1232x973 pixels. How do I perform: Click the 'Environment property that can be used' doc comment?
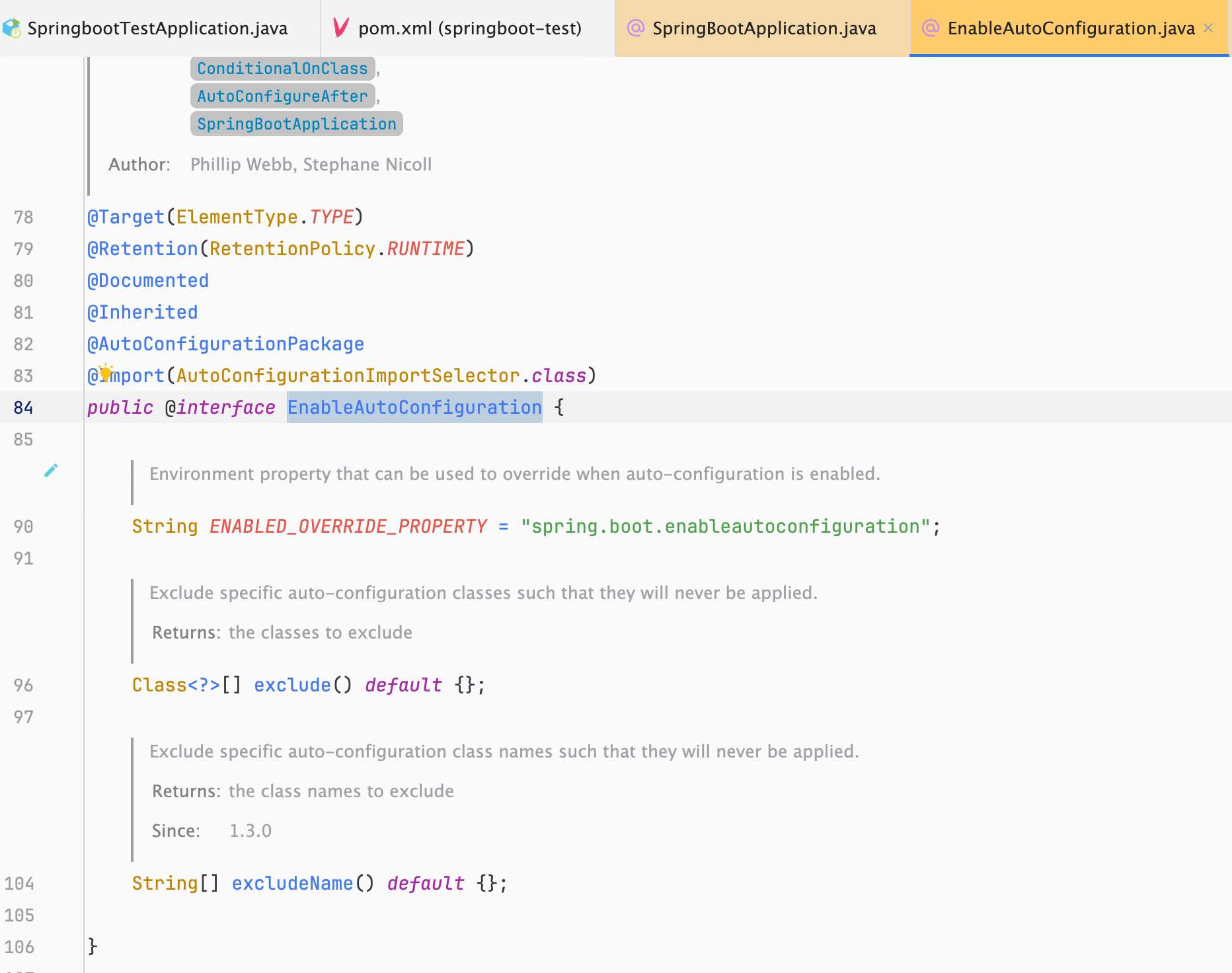pyautogui.click(x=515, y=474)
